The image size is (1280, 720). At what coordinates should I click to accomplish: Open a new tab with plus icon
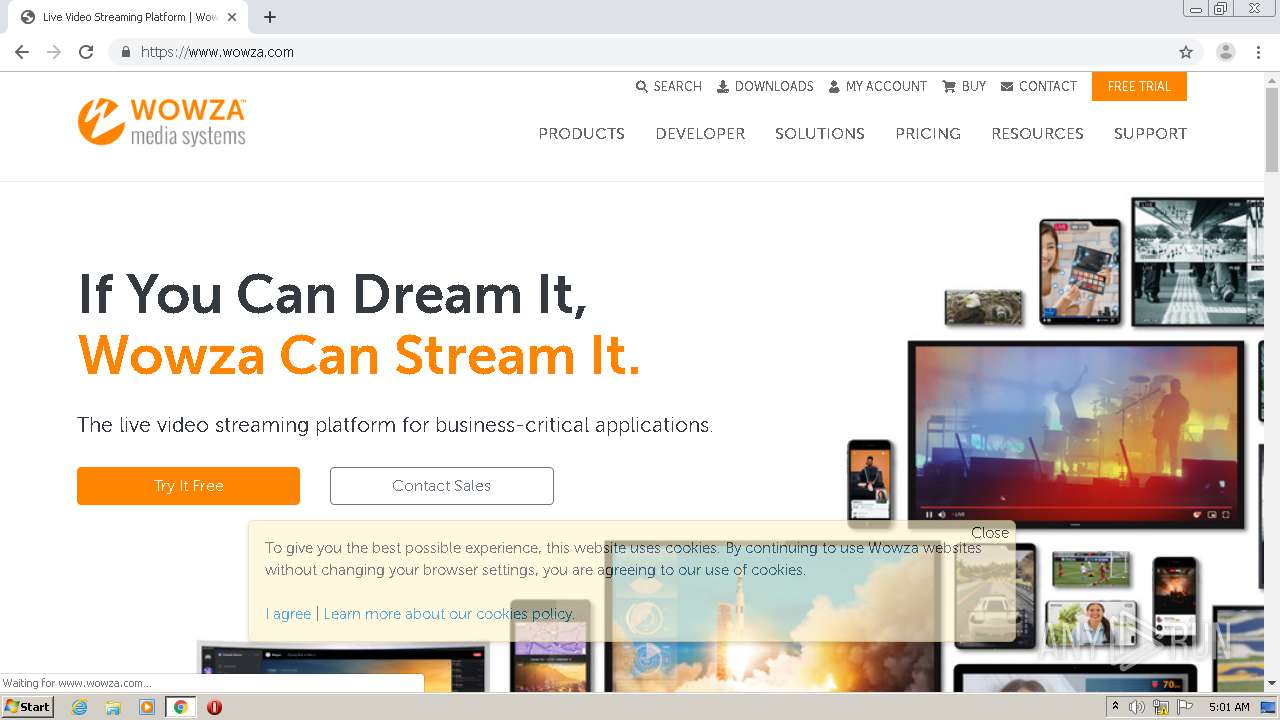(270, 17)
